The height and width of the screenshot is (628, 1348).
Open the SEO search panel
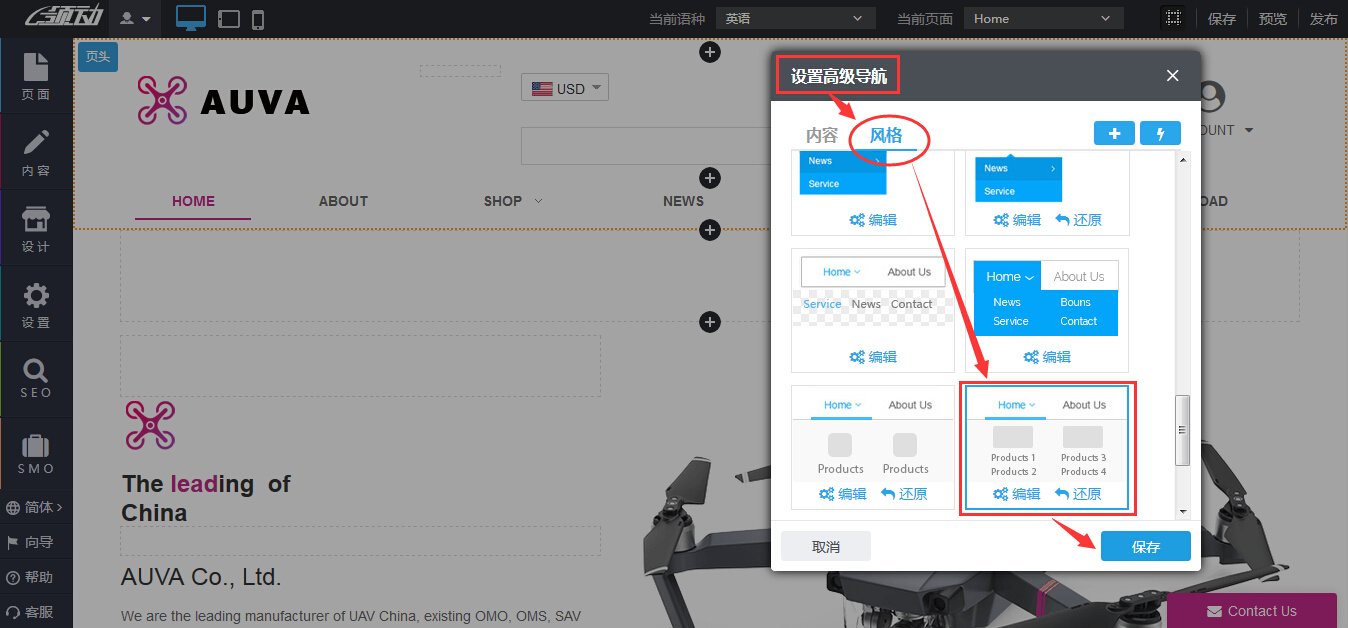pos(36,379)
